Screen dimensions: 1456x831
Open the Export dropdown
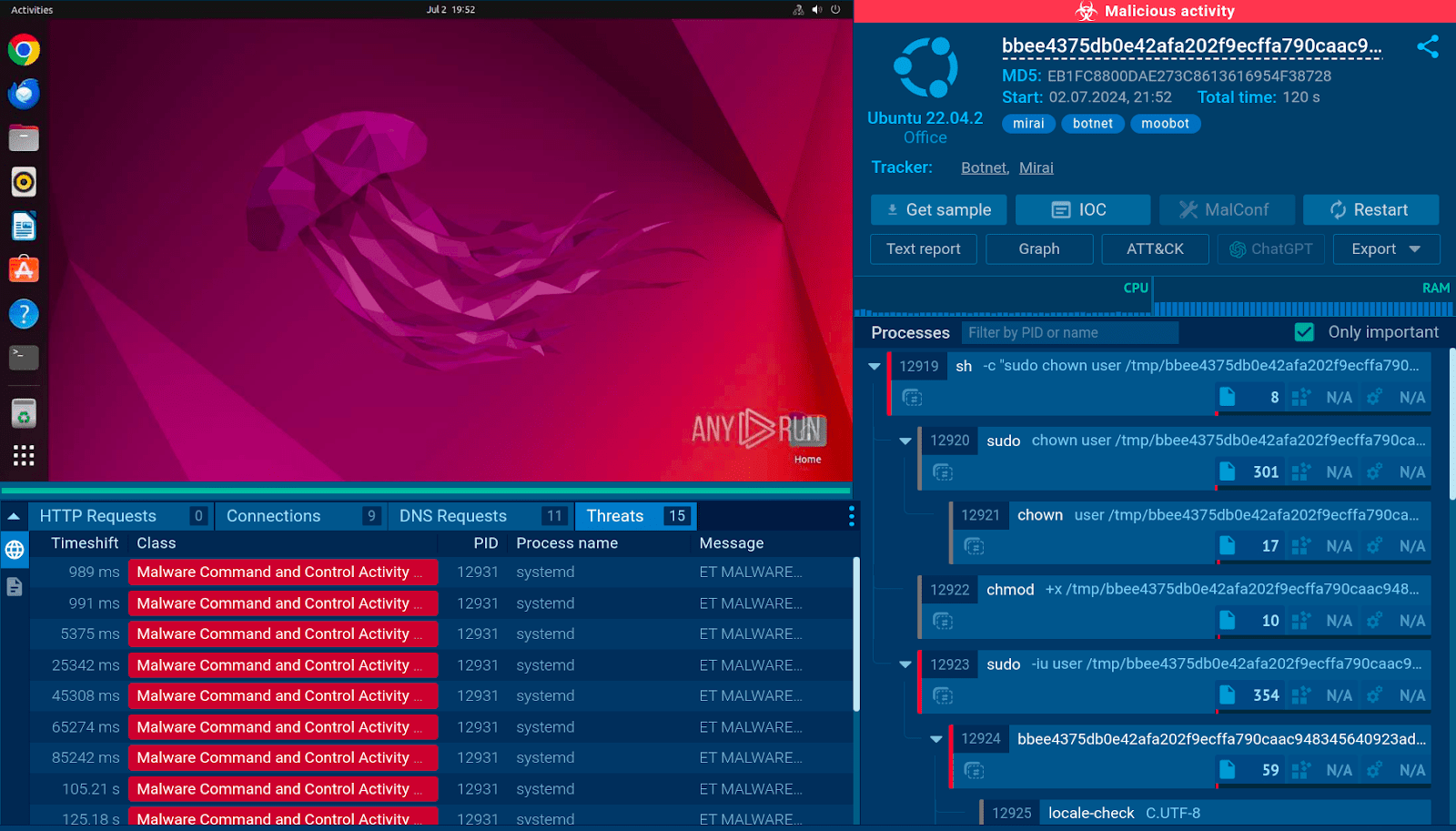[1385, 249]
